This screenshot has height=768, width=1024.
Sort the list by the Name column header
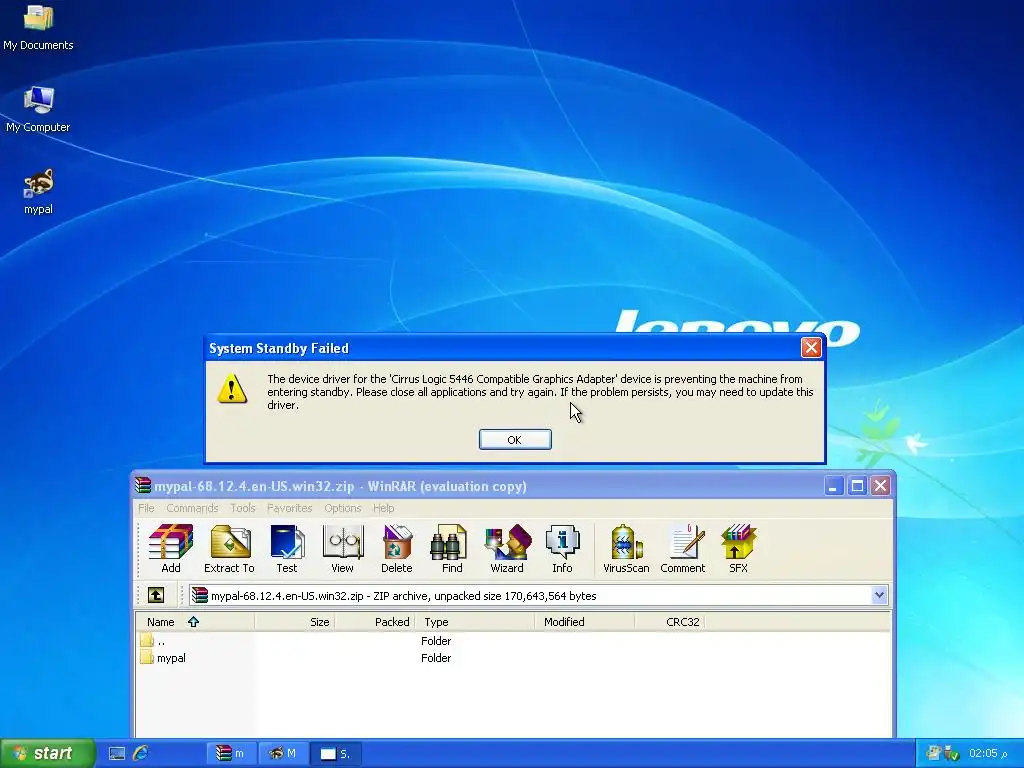coord(195,622)
